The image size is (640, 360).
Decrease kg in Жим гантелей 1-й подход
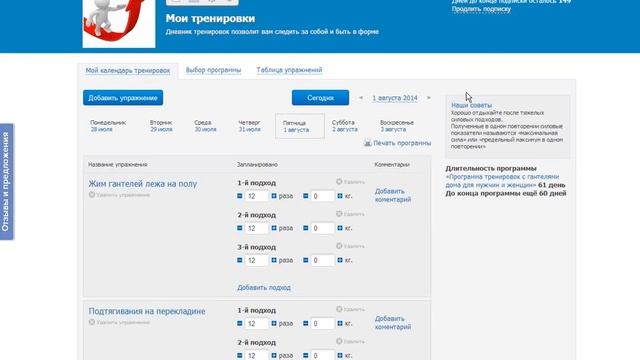[305, 196]
